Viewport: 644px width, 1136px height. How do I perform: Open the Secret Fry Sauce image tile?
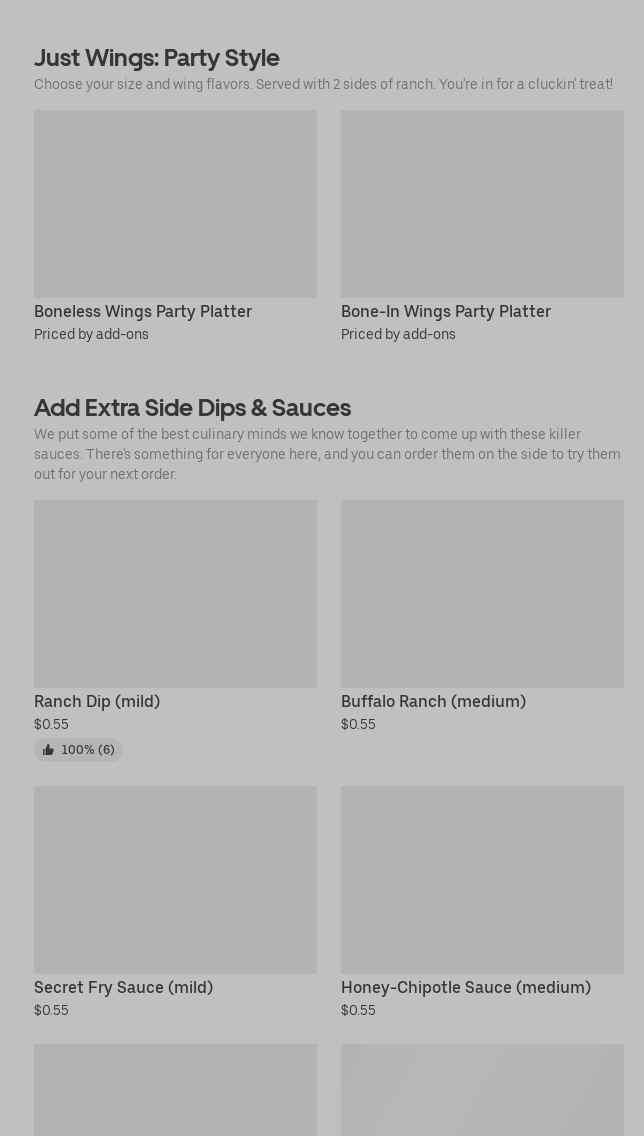point(175,880)
